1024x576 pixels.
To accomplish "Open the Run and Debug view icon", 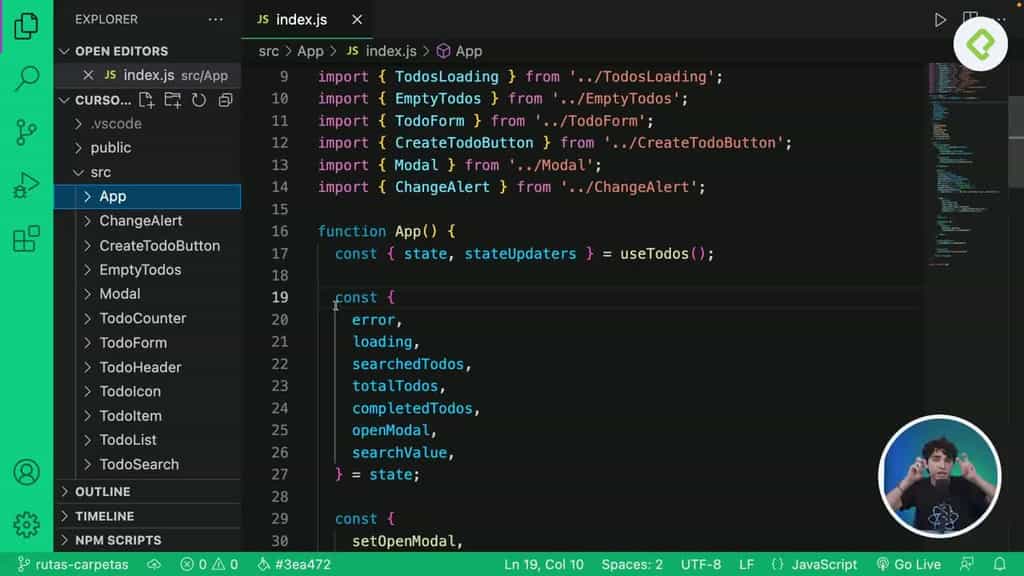I will (26, 185).
